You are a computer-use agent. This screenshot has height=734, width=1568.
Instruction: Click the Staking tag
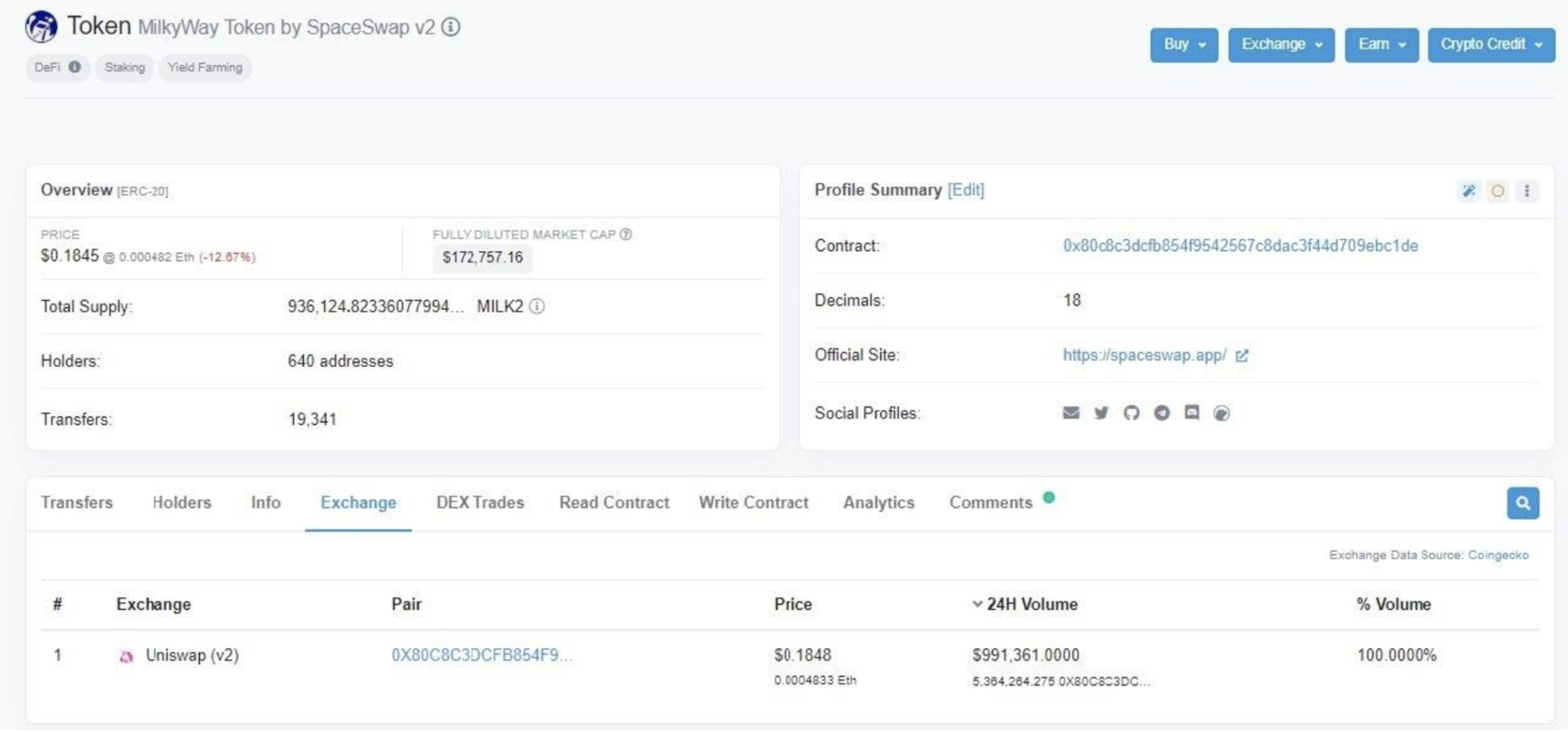pyautogui.click(x=125, y=67)
